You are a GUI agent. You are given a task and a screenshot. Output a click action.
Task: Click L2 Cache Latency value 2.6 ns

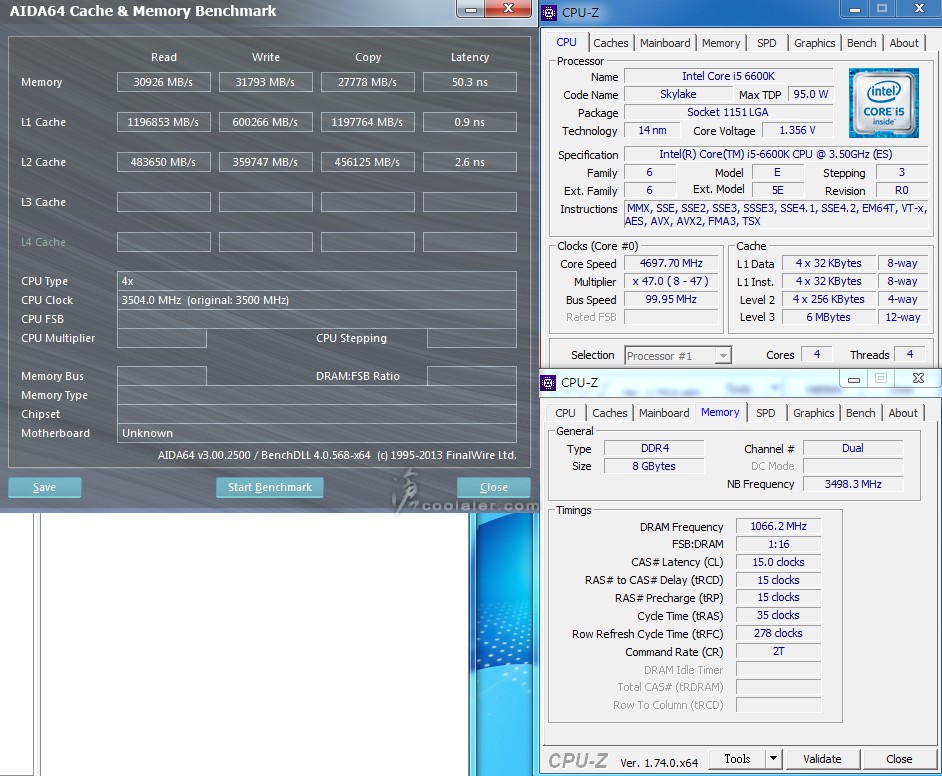[470, 162]
